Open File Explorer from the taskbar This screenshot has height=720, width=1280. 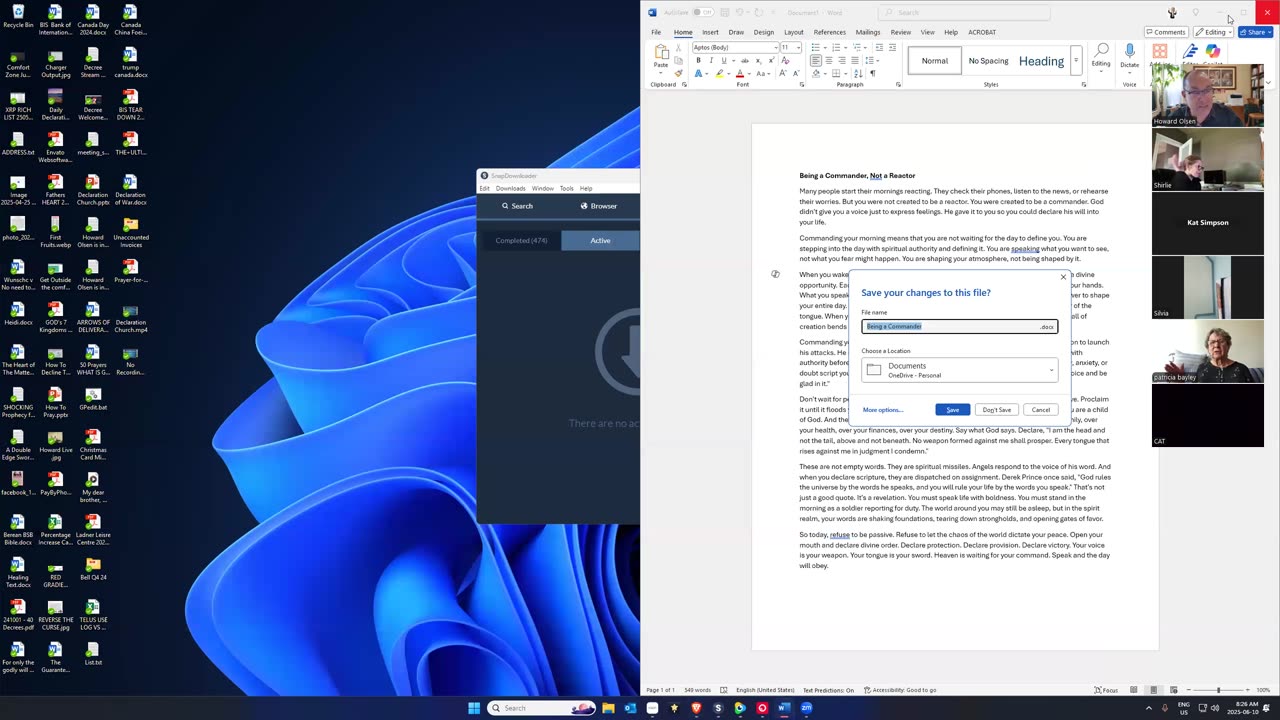[x=608, y=708]
